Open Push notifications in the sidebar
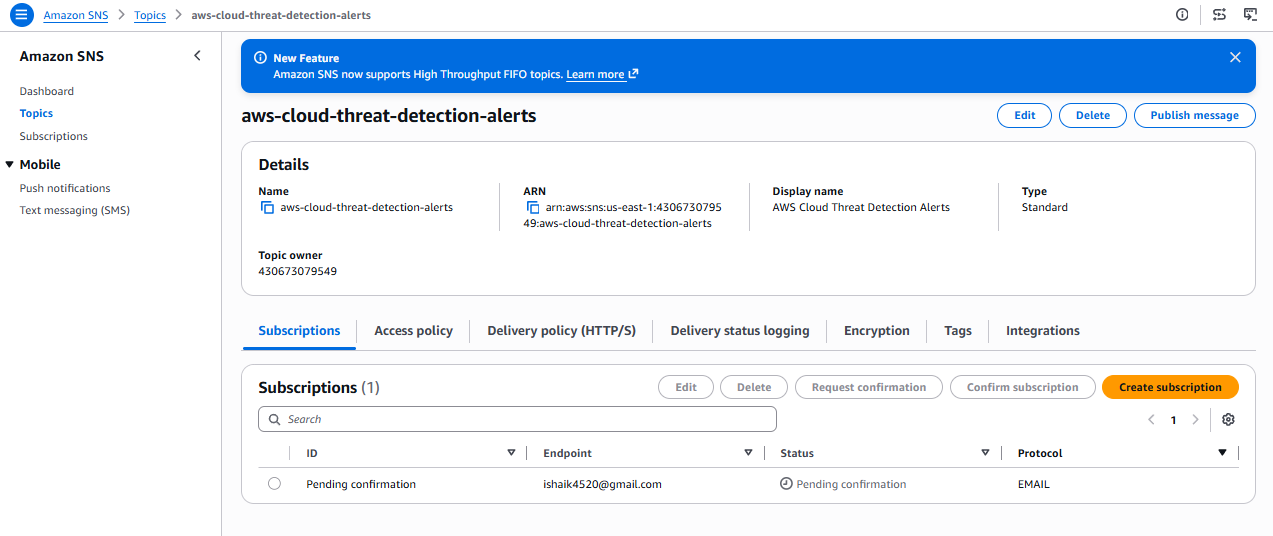This screenshot has height=536, width=1273. coord(65,188)
